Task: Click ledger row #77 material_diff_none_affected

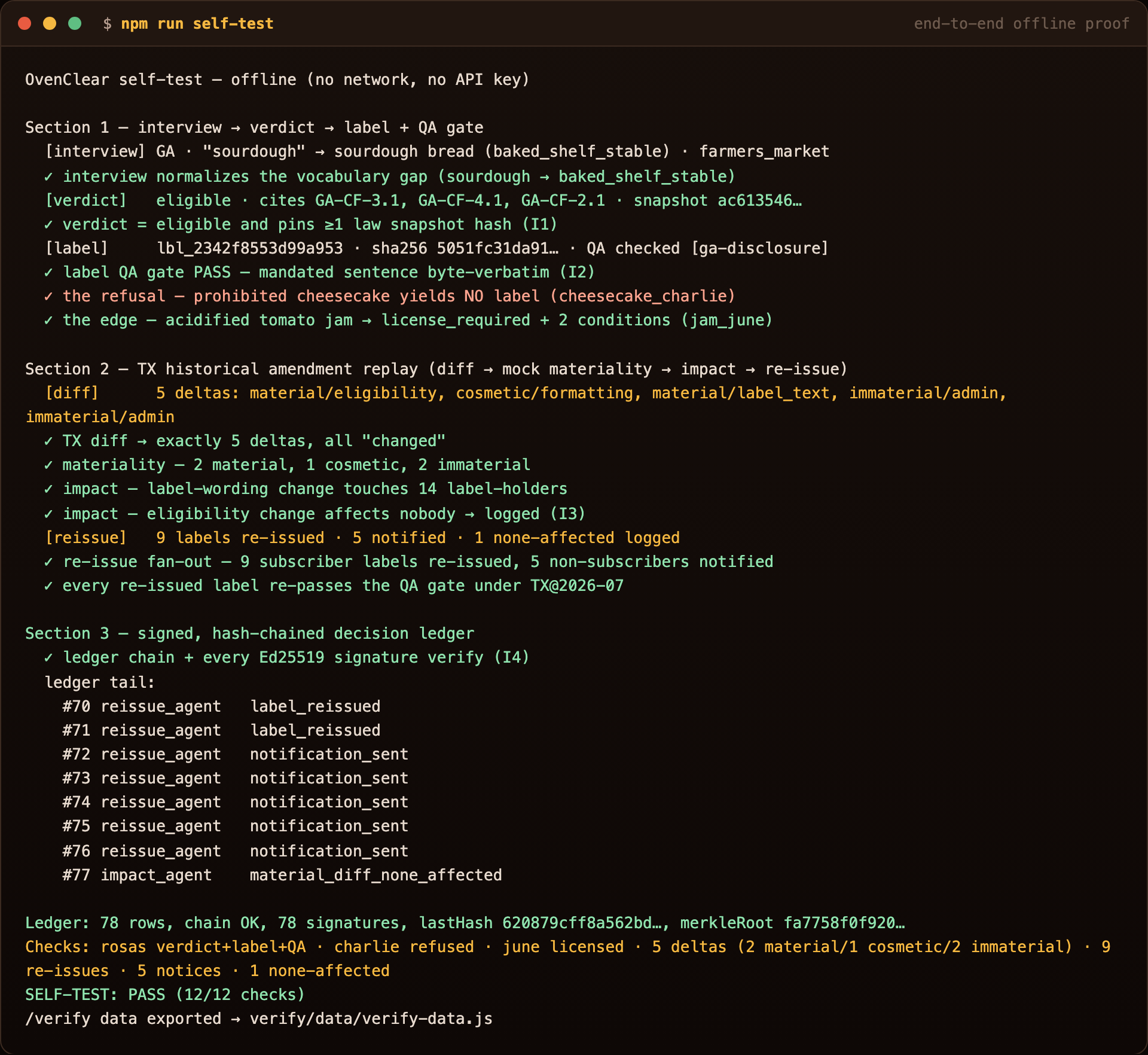Action: (282, 875)
